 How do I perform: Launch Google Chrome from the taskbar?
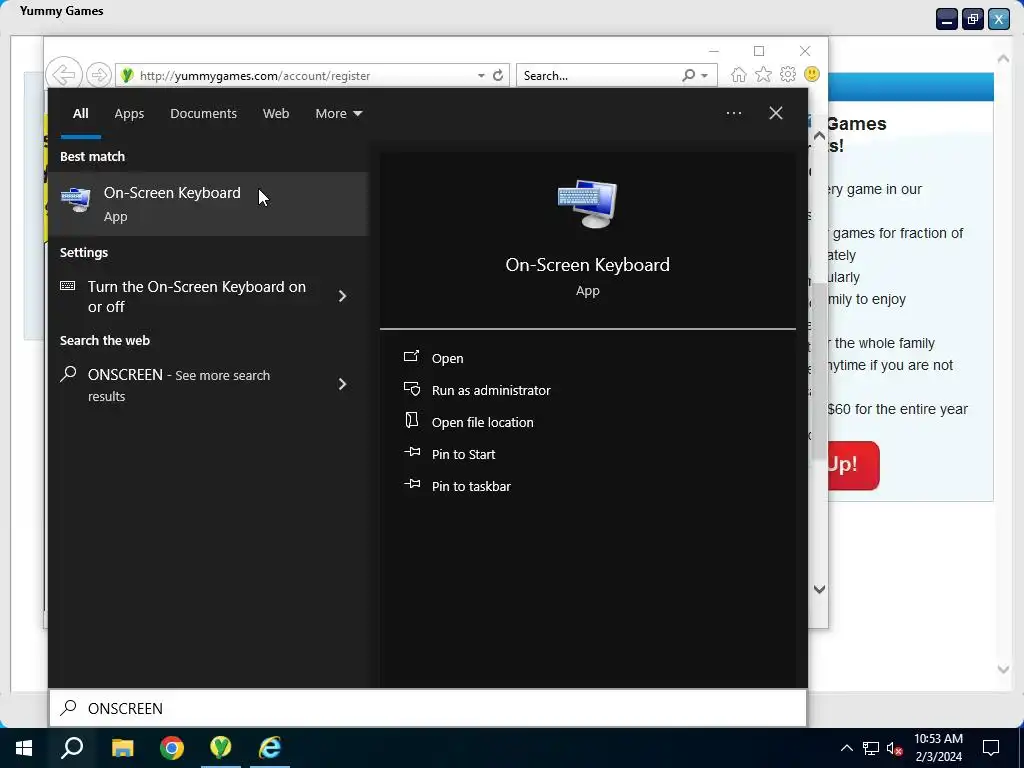coord(172,748)
